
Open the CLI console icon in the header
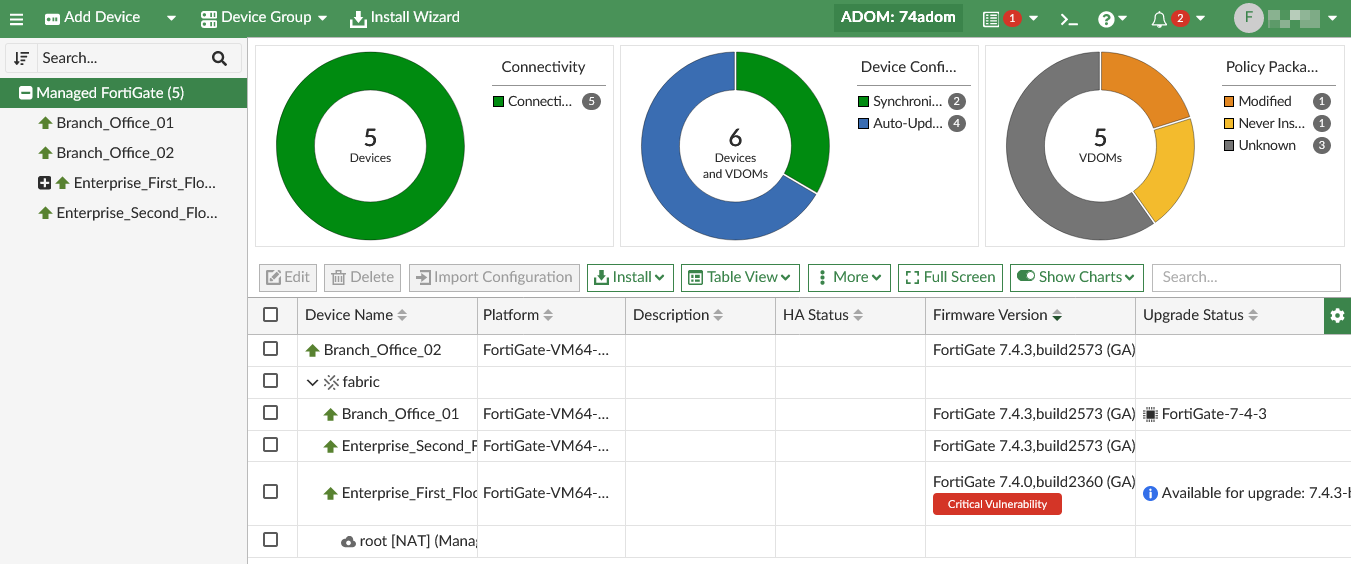(1069, 18)
